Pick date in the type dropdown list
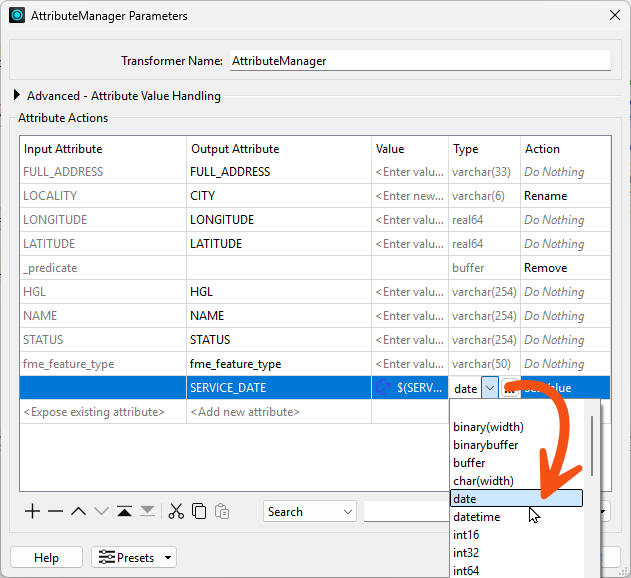This screenshot has width=631, height=578. coord(516,498)
